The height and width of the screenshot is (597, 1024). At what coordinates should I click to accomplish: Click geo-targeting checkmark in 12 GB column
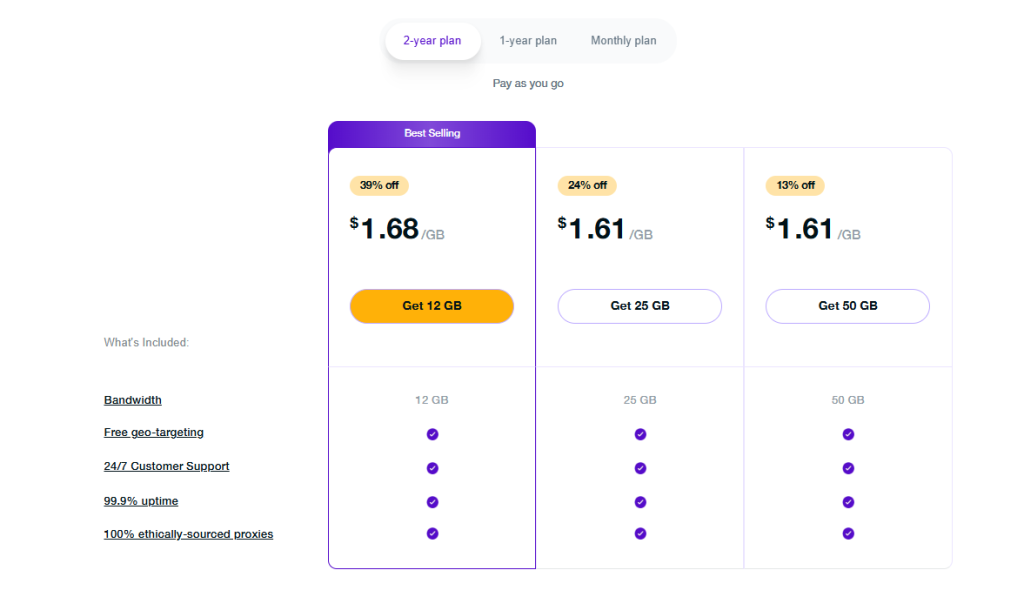coord(432,434)
